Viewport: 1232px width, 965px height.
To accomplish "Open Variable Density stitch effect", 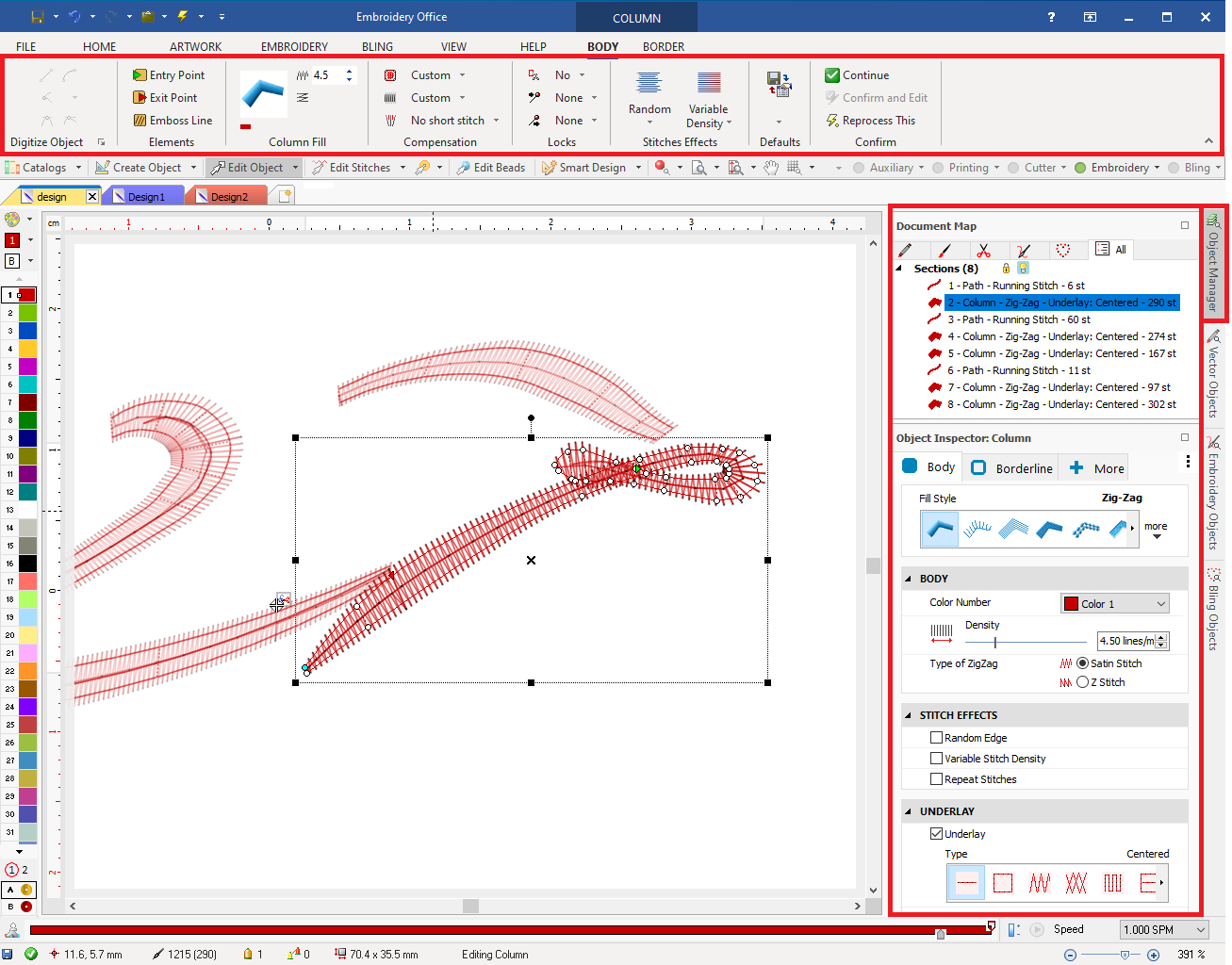I will click(708, 99).
